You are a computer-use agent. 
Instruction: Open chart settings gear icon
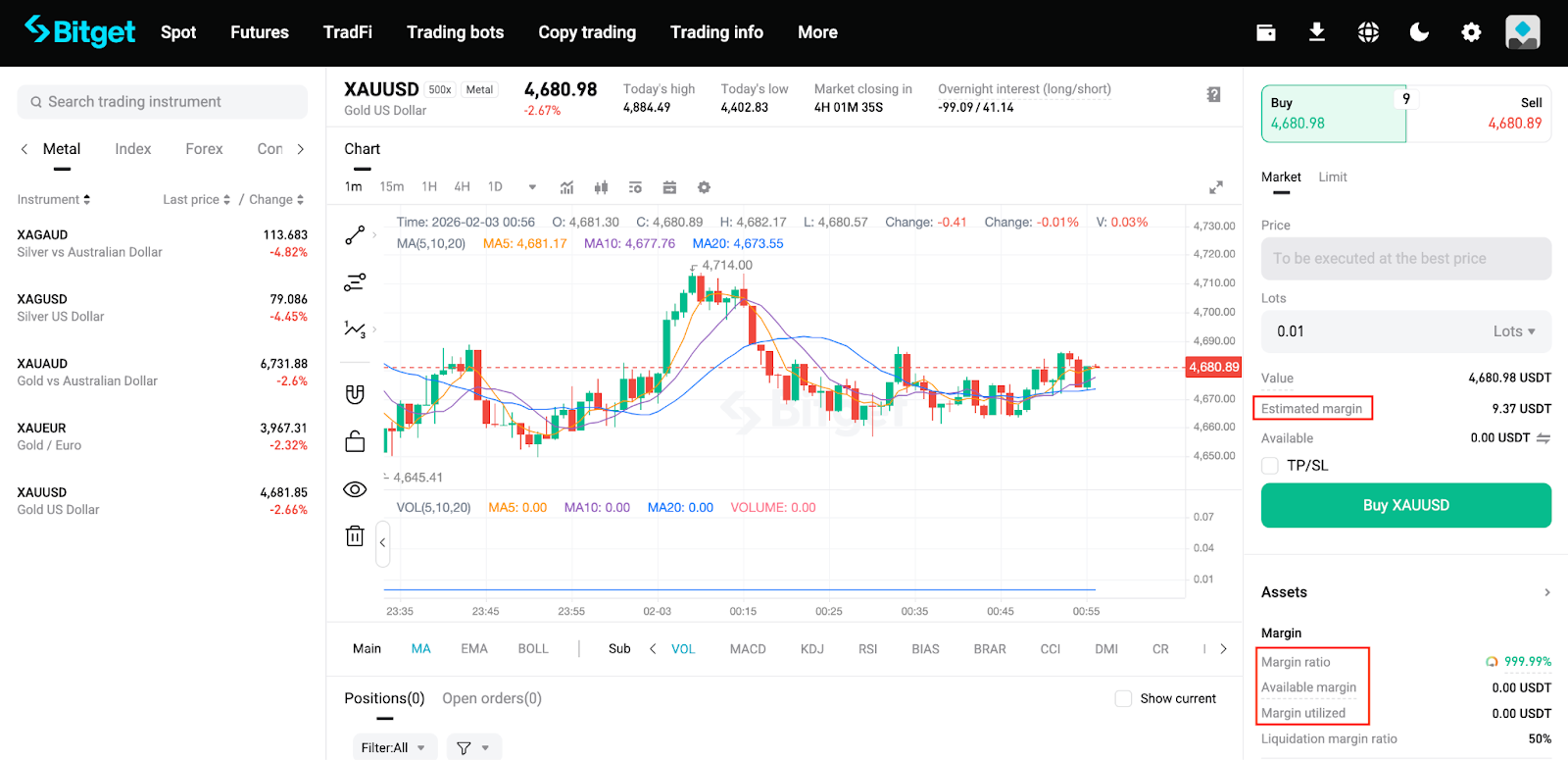[704, 187]
